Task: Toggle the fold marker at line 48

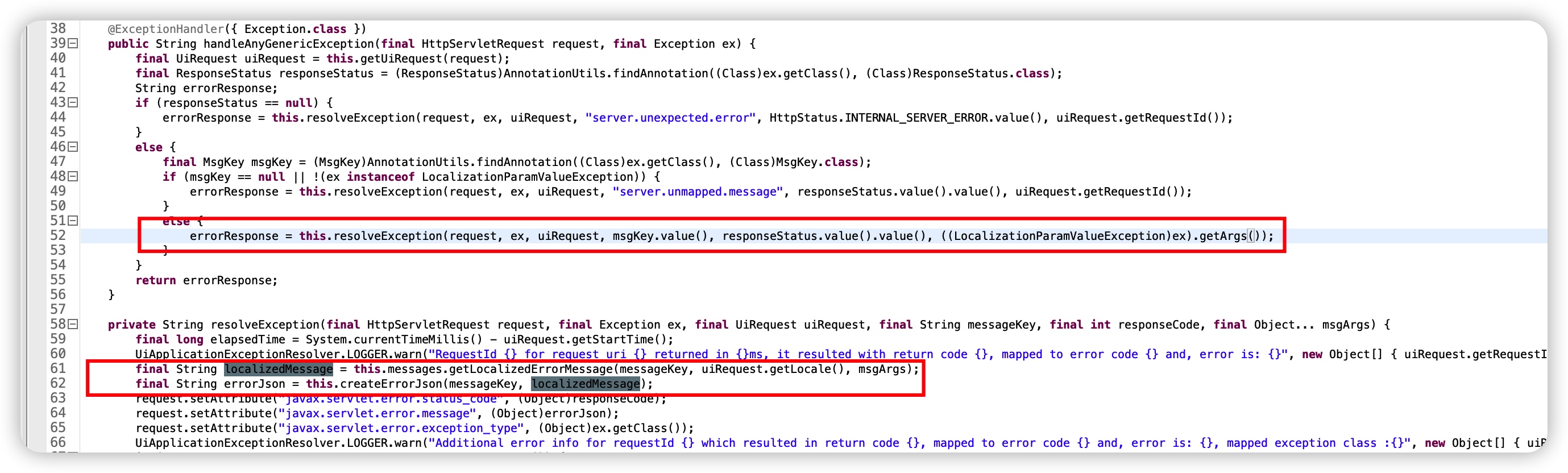Action: 73,177
